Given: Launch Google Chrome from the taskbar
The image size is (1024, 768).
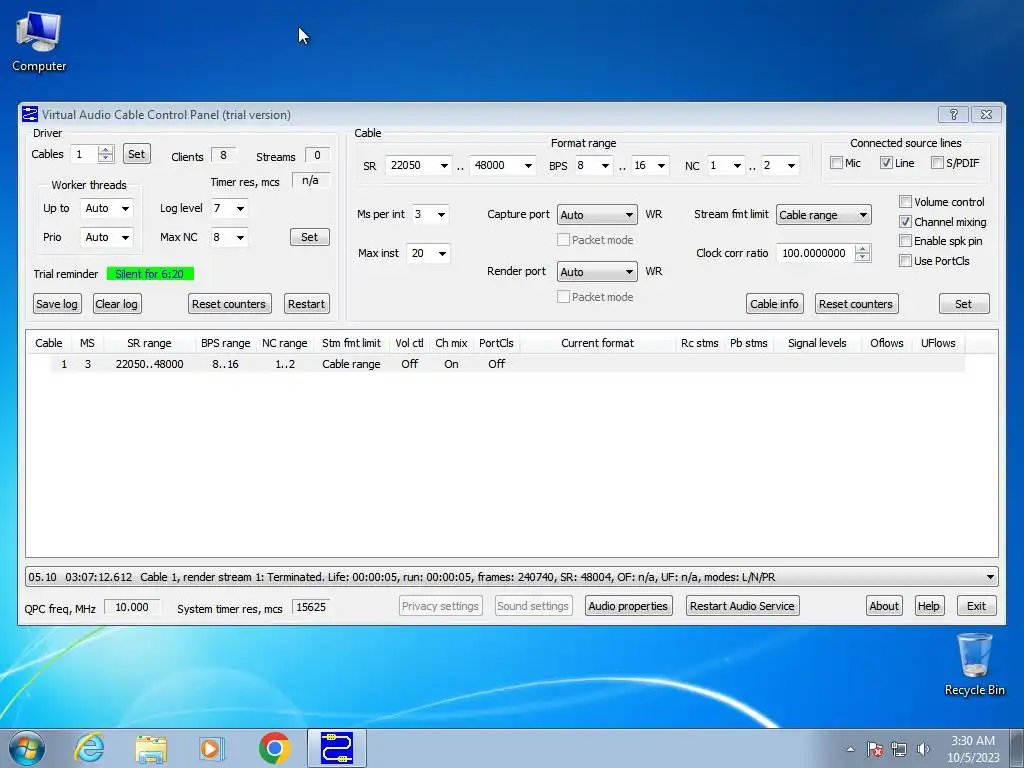Looking at the screenshot, I should (274, 748).
